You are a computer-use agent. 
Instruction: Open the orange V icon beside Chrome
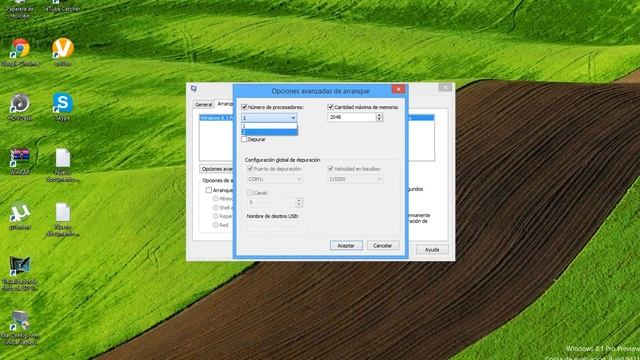(62, 49)
